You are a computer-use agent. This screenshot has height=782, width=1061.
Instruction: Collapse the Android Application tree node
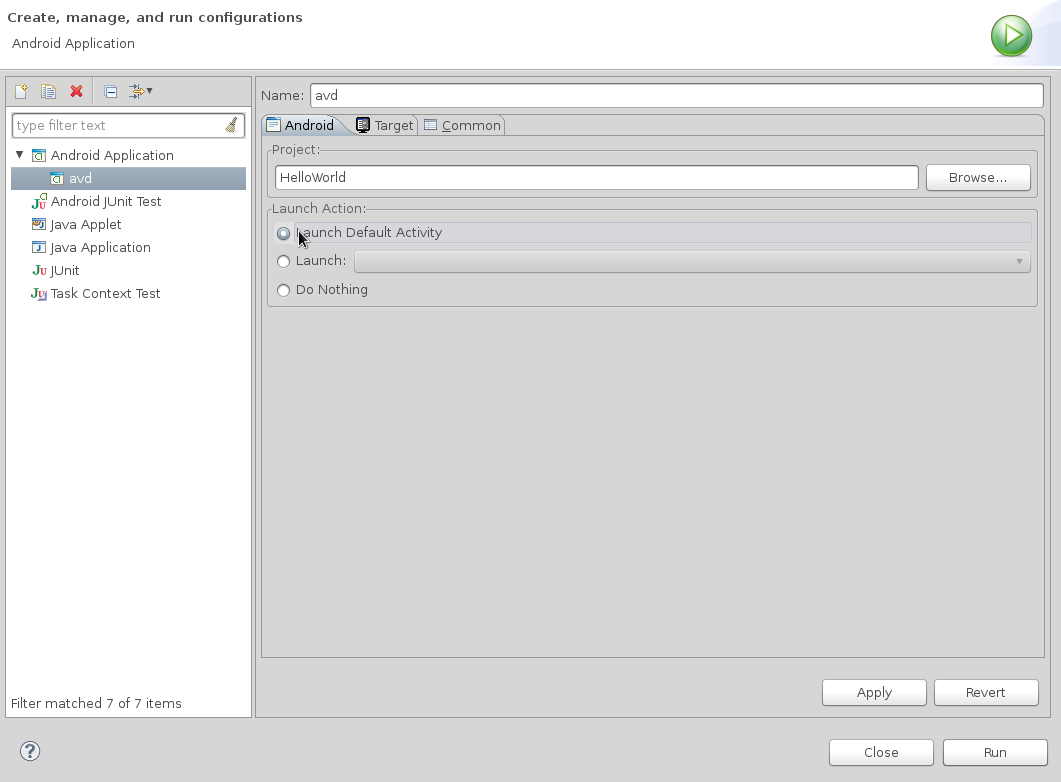click(20, 155)
